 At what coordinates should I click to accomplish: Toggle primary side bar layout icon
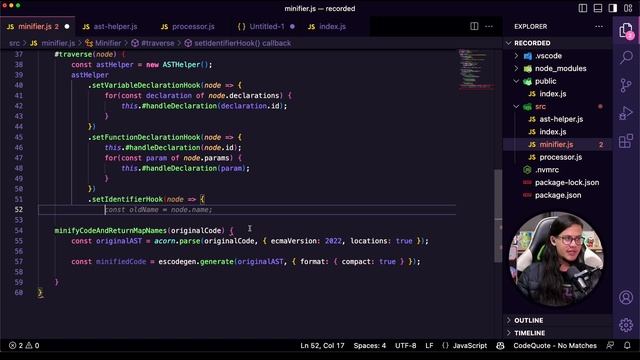click(583, 8)
